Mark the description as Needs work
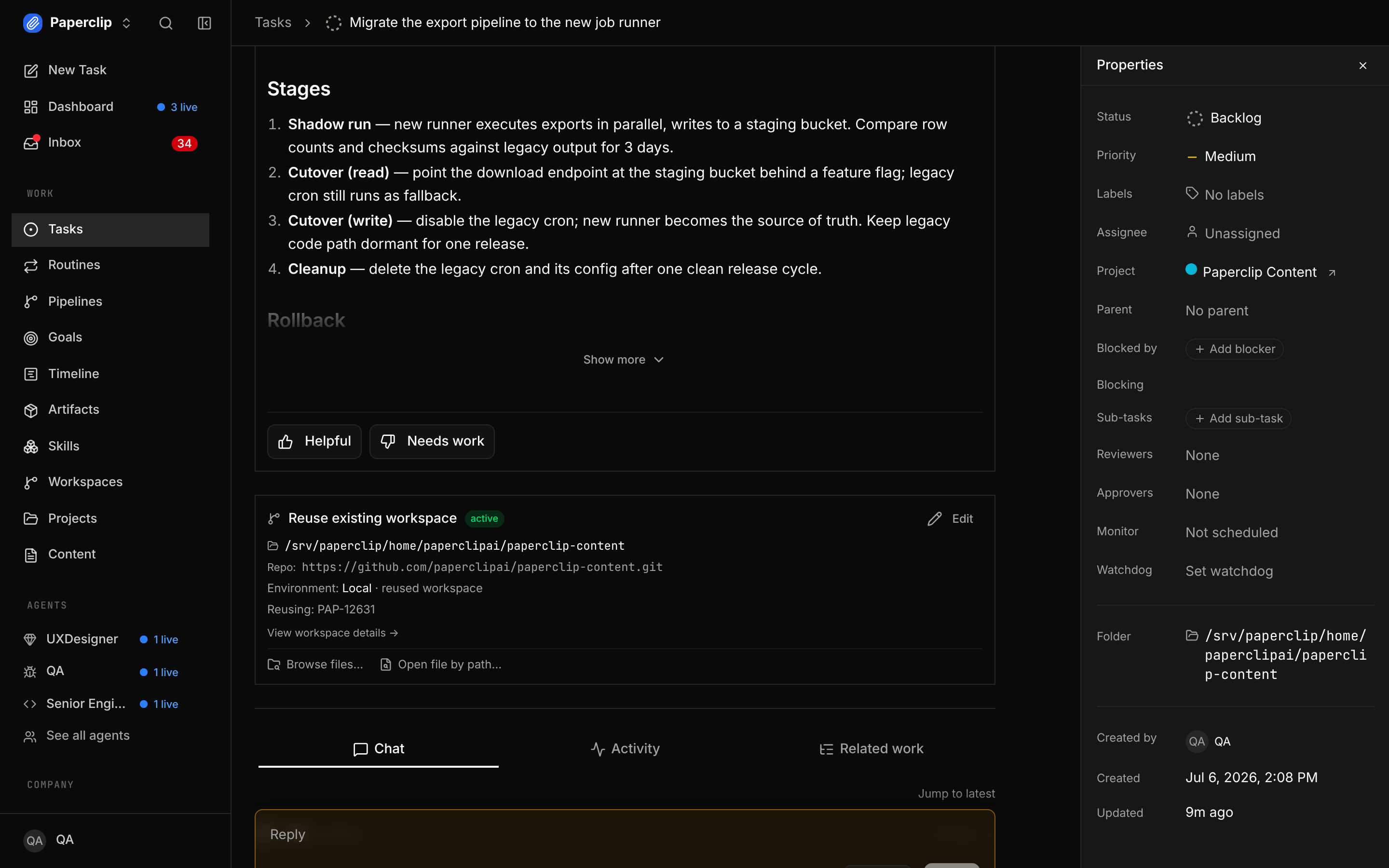Image resolution: width=1389 pixels, height=868 pixels. click(x=432, y=441)
